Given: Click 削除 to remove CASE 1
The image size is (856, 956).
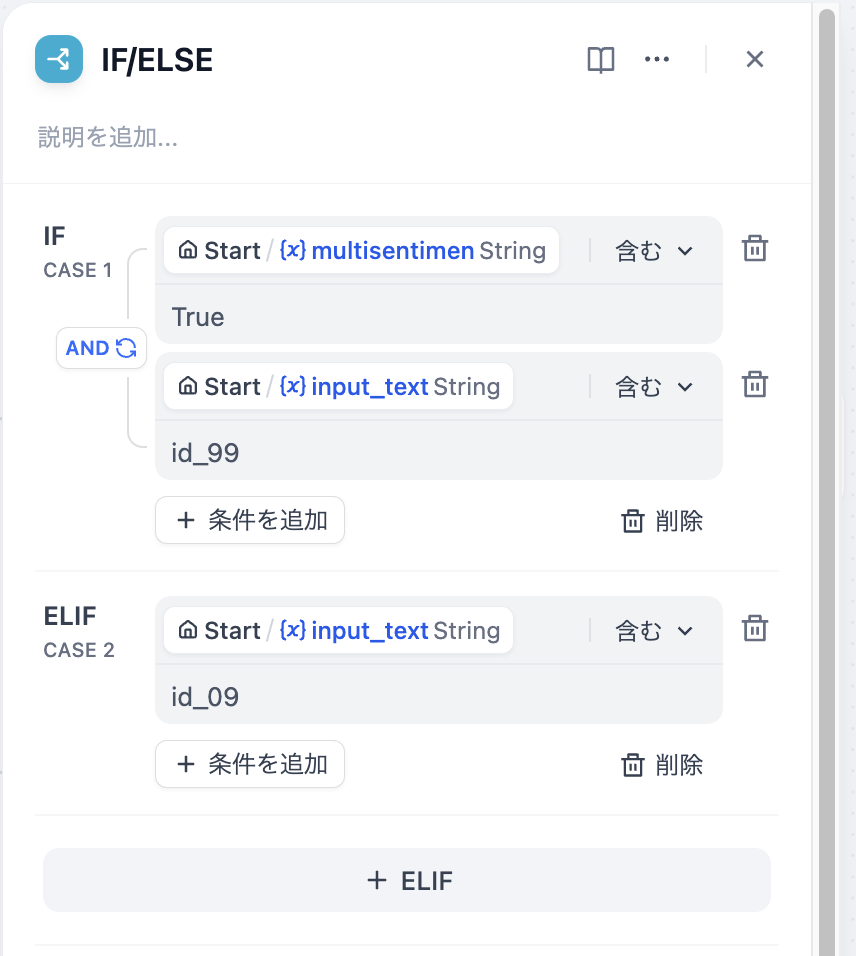Looking at the screenshot, I should point(662,521).
